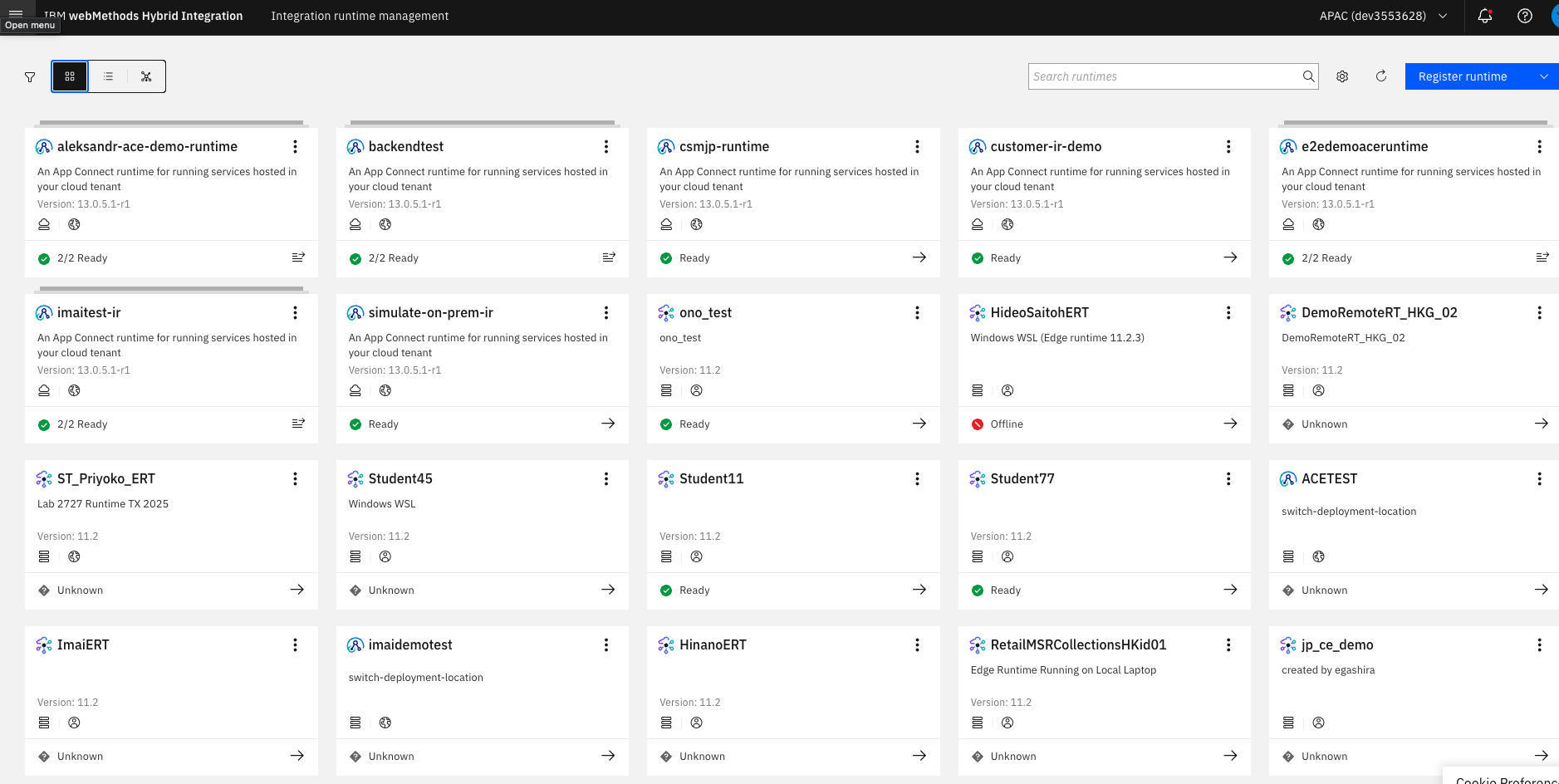Viewport: 1559px width, 784px height.
Task: Refresh the runtimes list
Action: click(1381, 76)
